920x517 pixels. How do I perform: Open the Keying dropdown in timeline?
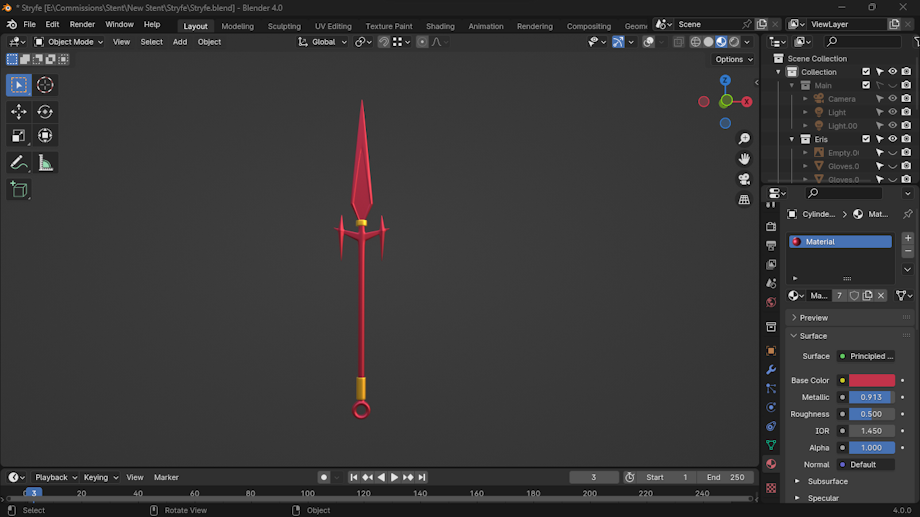click(x=100, y=477)
